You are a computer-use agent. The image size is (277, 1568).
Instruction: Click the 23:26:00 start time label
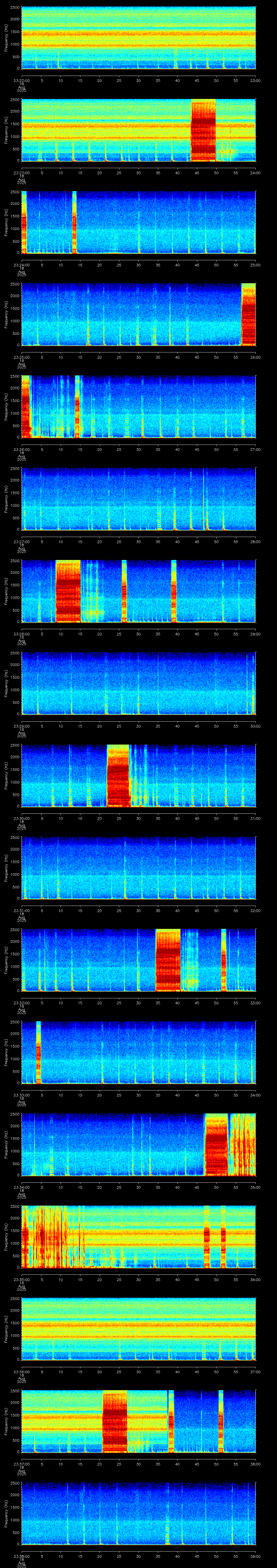pos(21,449)
